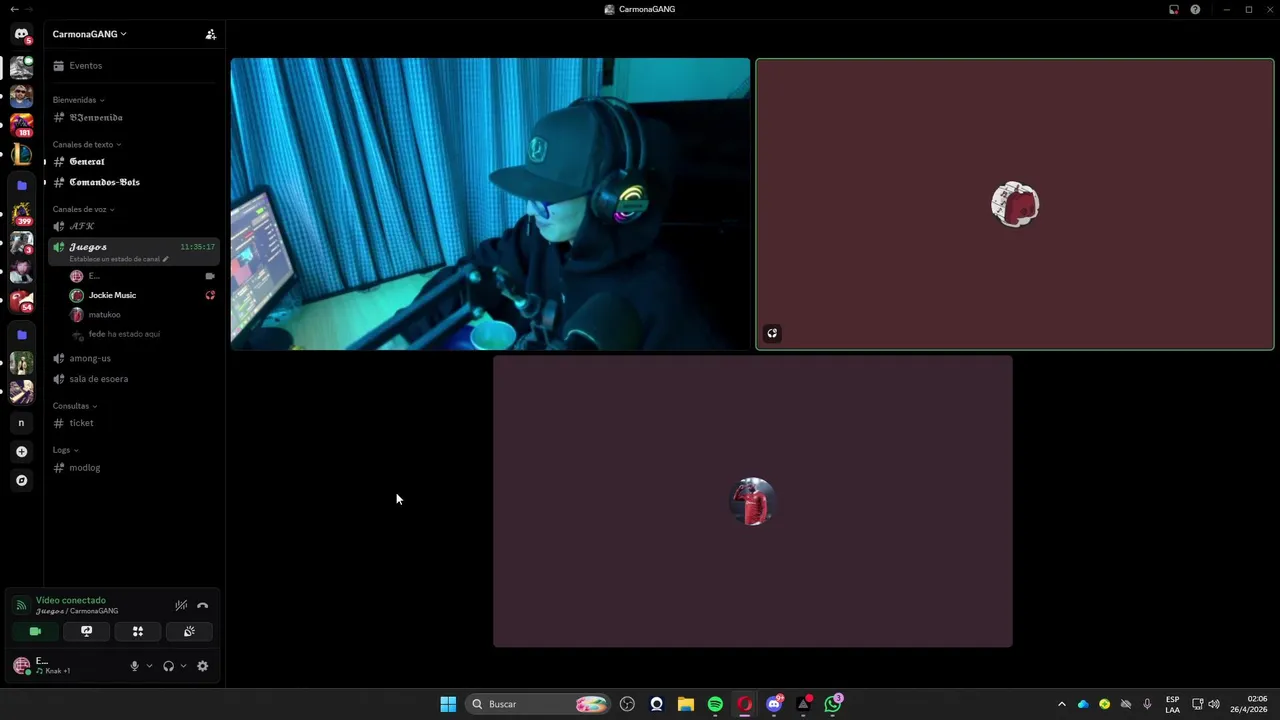This screenshot has width=1280, height=720.
Task: Open the CarmonaGANG server menu dropdown
Action: (x=90, y=34)
